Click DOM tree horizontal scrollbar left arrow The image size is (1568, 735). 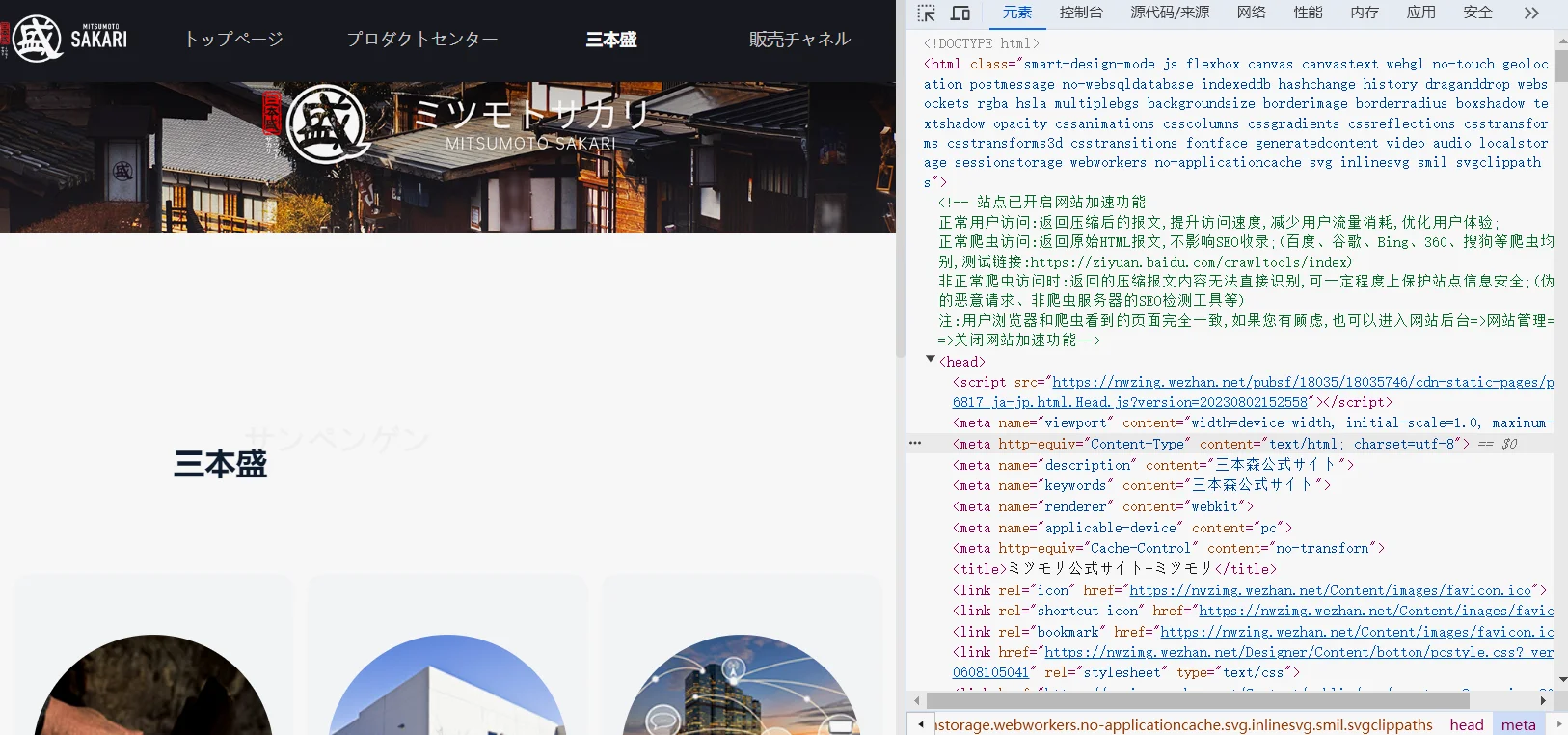(x=916, y=700)
